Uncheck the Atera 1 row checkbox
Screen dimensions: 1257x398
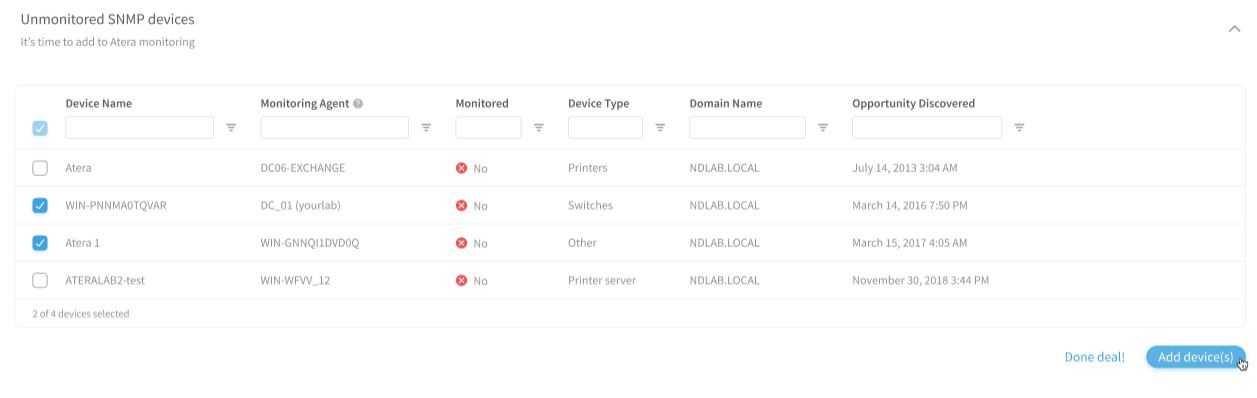tap(40, 243)
